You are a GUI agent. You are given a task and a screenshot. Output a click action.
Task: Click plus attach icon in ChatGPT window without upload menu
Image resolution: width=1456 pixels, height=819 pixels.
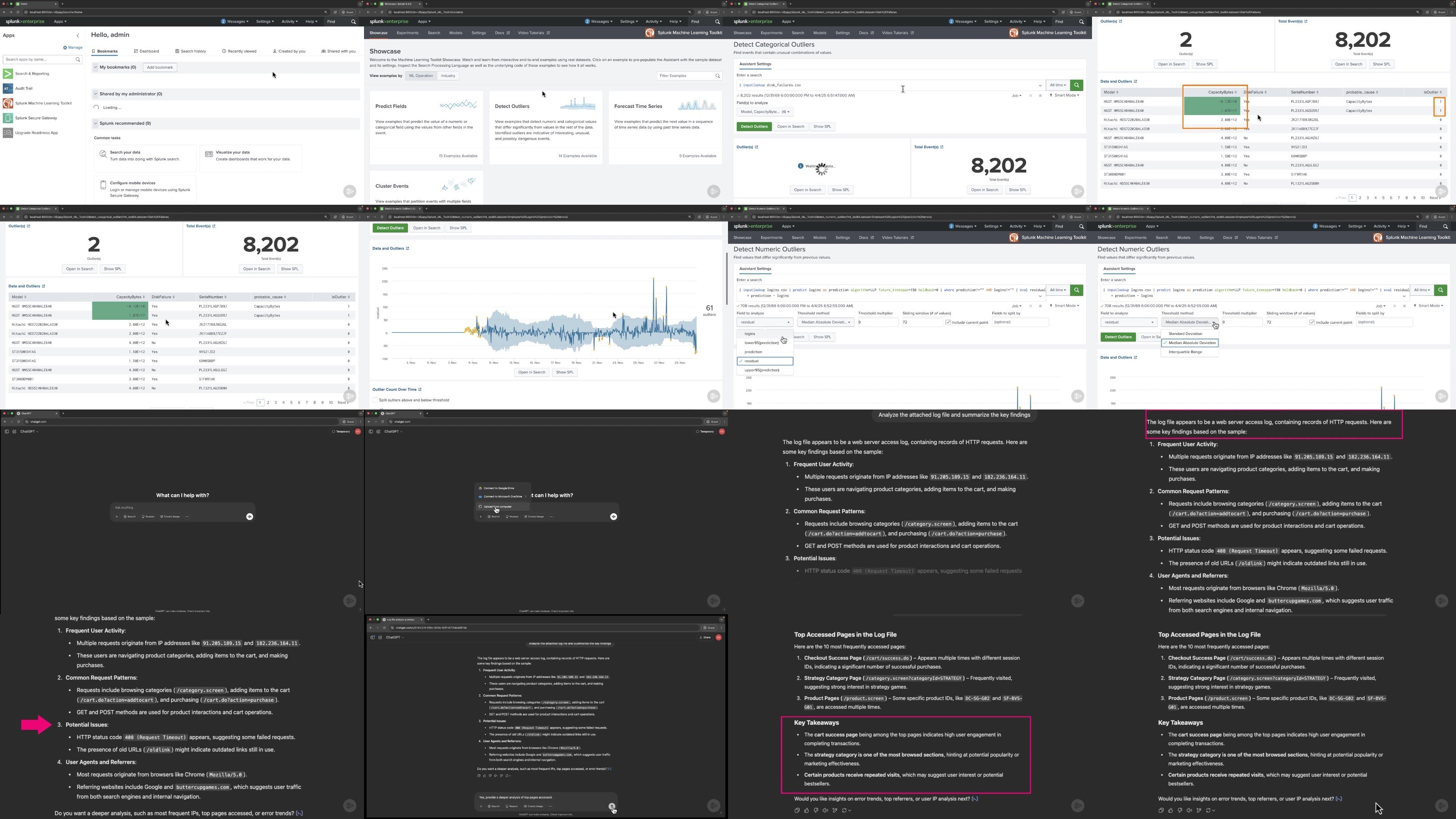click(x=117, y=516)
